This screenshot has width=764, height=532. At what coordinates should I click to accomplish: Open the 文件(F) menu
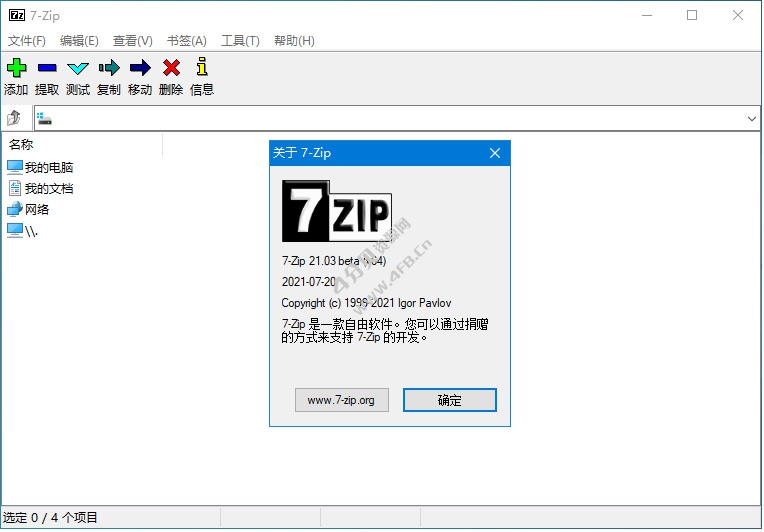pyautogui.click(x=27, y=40)
